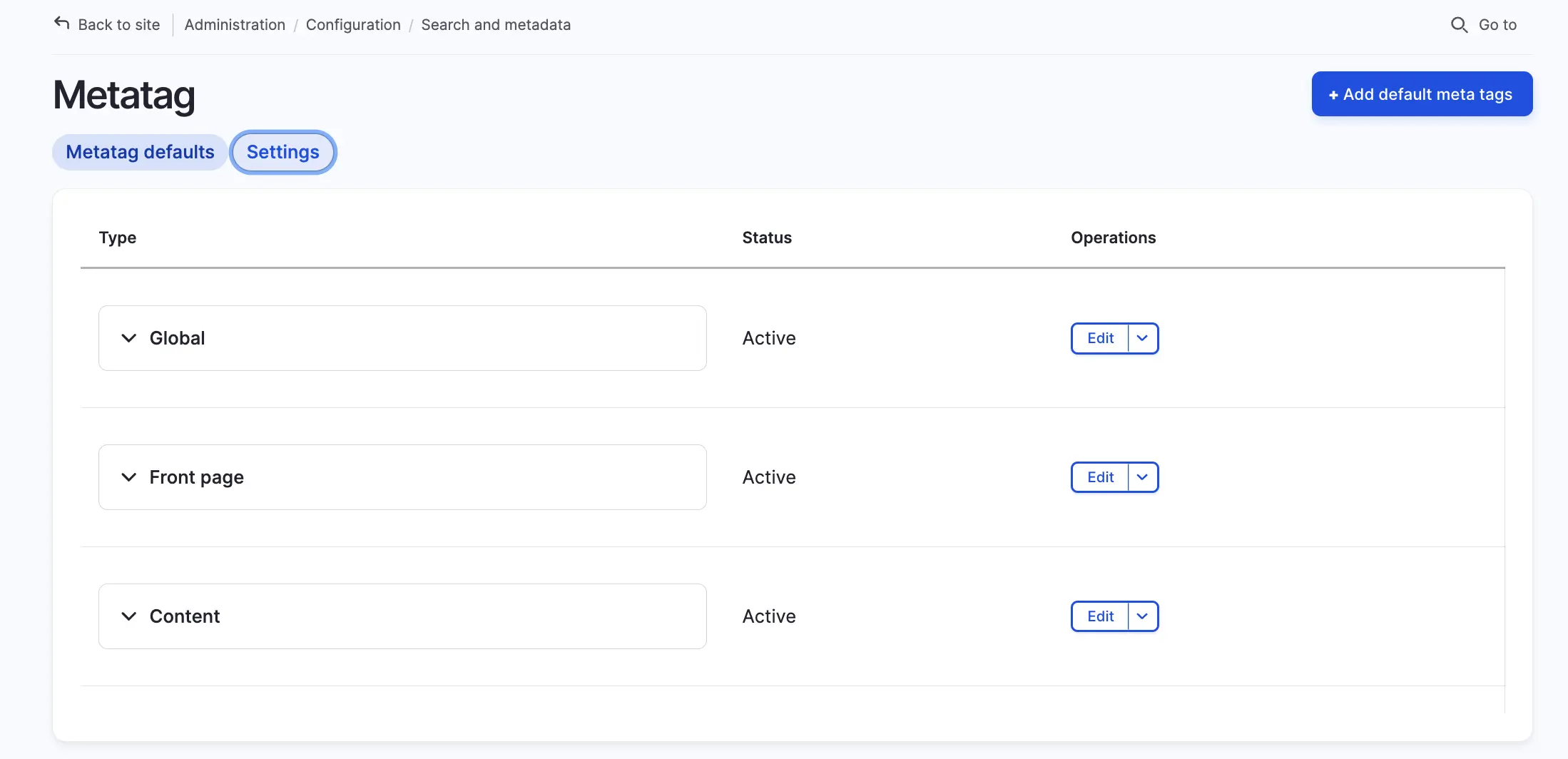Open Front page operations dropdown arrow
The image size is (1568, 759).
coord(1142,477)
